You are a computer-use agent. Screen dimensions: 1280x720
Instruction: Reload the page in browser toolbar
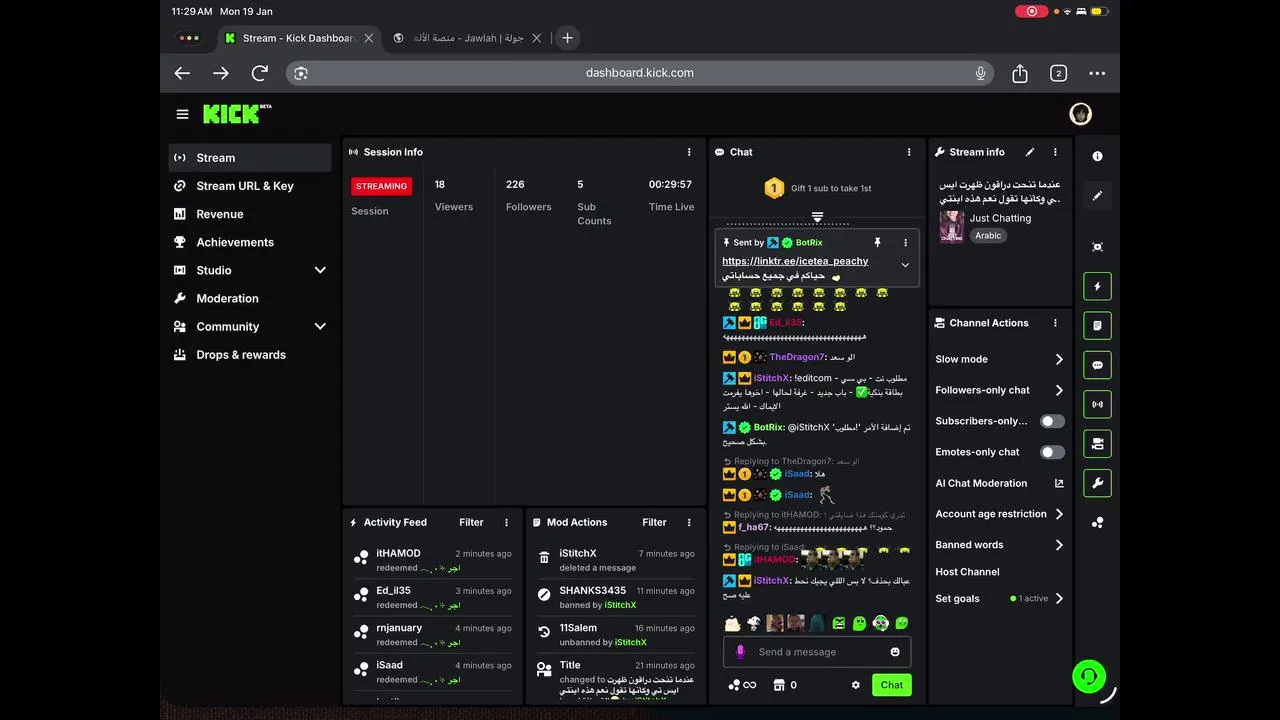[x=260, y=73]
